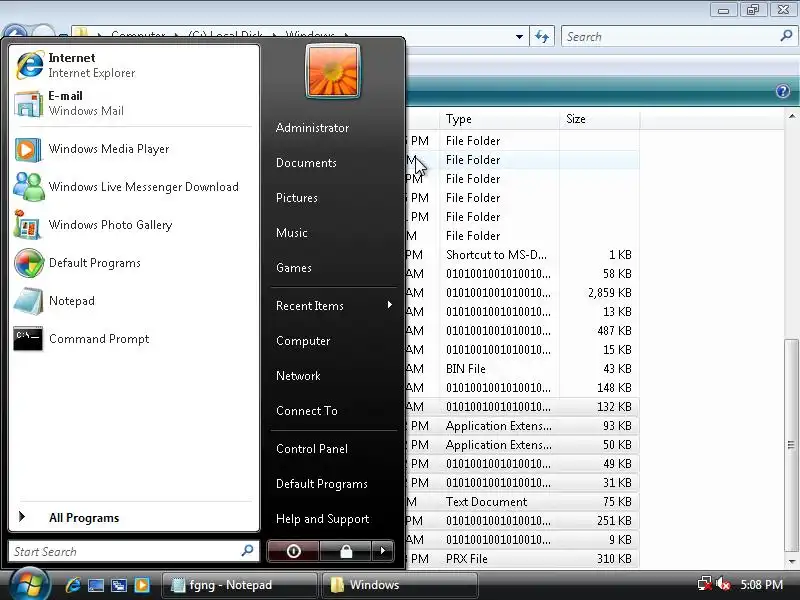Sort by Type column header
800x600 pixels.
(x=499, y=119)
